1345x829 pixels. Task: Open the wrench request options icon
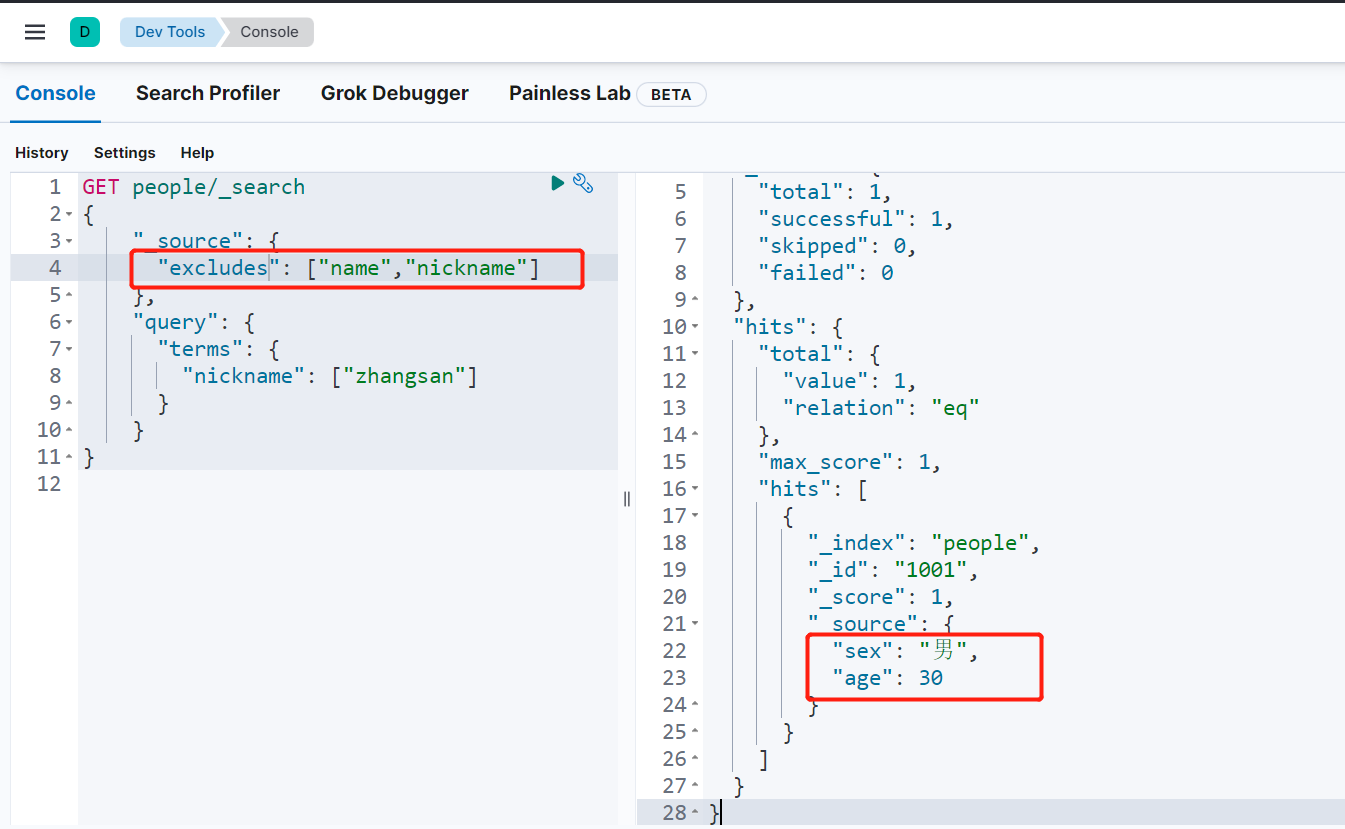pos(583,183)
